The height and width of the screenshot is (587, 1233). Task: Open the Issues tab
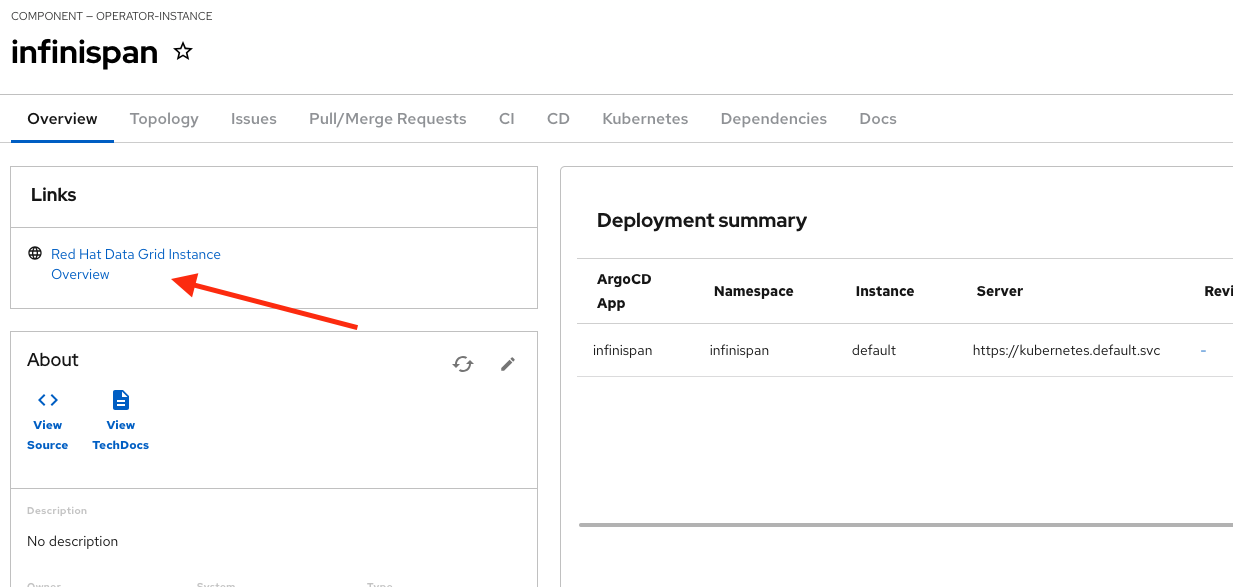(x=254, y=119)
